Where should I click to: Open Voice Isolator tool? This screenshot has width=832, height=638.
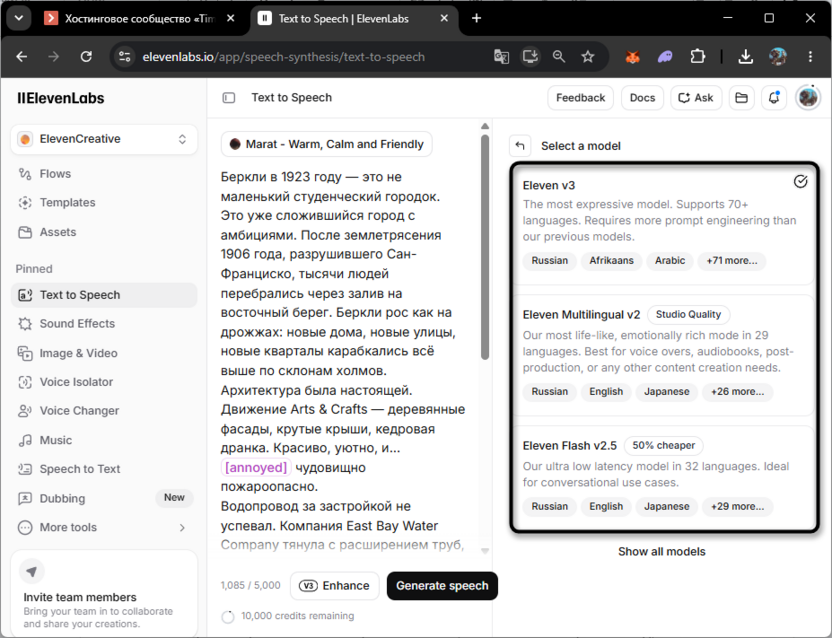[104, 382]
